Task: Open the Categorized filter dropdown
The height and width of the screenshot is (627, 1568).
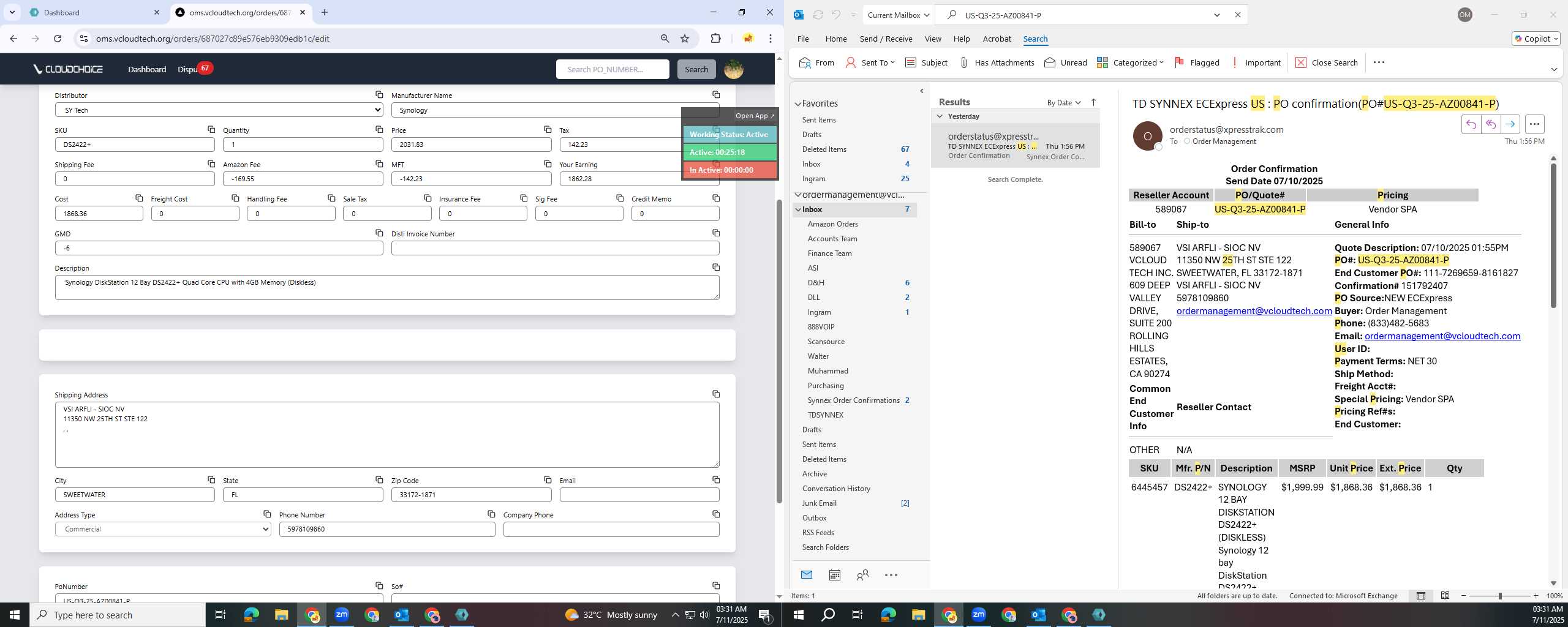Action: (1130, 62)
